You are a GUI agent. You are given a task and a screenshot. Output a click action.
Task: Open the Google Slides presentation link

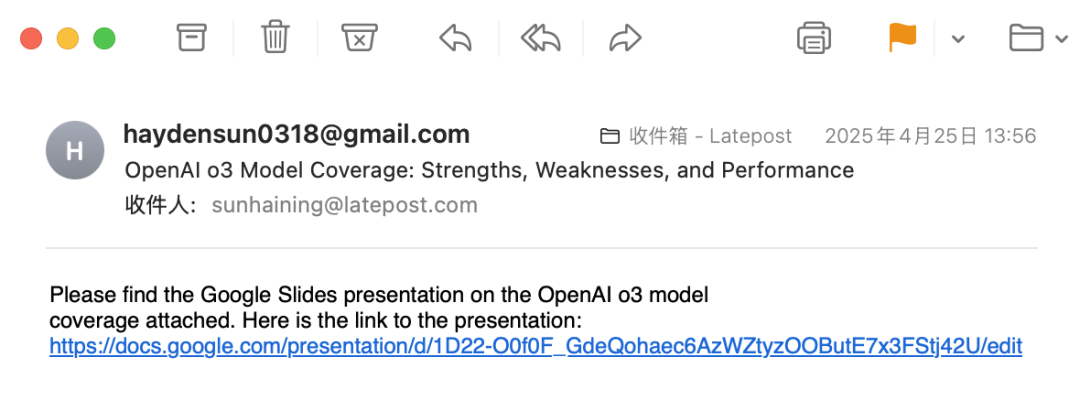click(536, 346)
